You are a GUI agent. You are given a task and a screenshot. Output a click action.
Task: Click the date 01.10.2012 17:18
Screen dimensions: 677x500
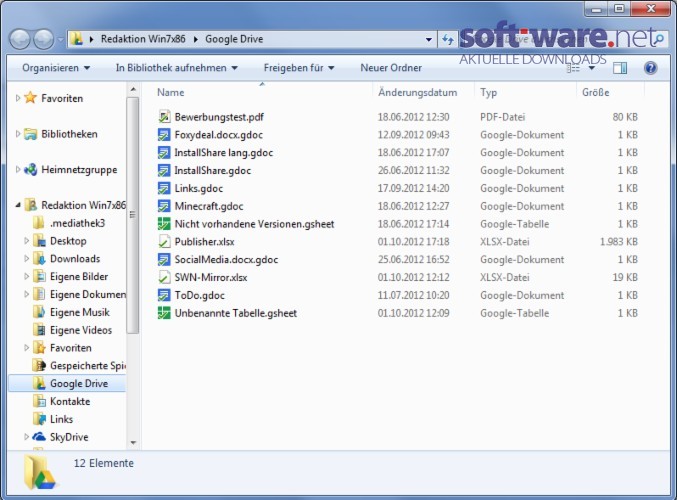(413, 241)
